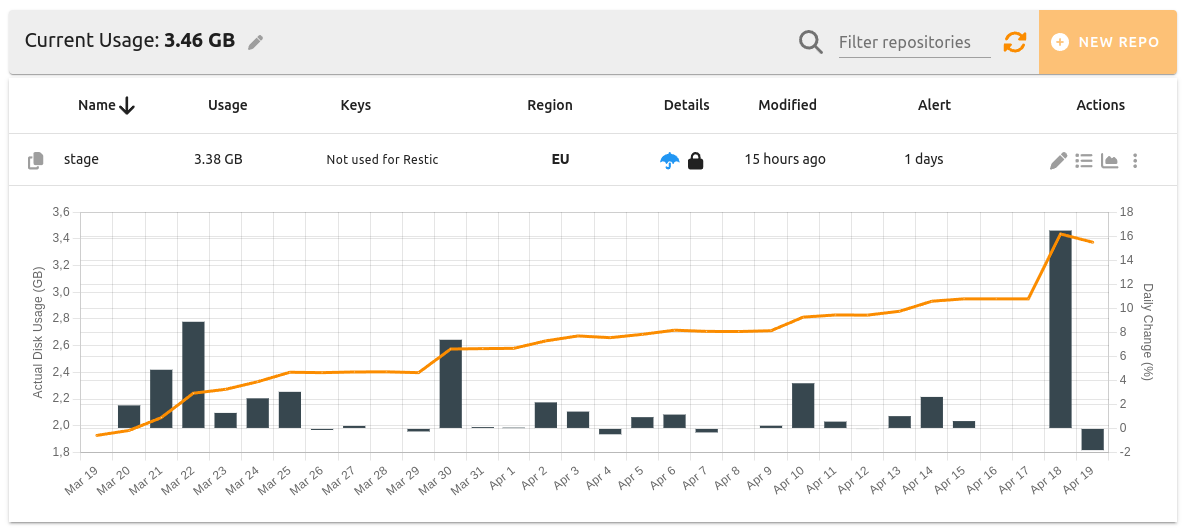Sort by the Name column

tap(106, 106)
